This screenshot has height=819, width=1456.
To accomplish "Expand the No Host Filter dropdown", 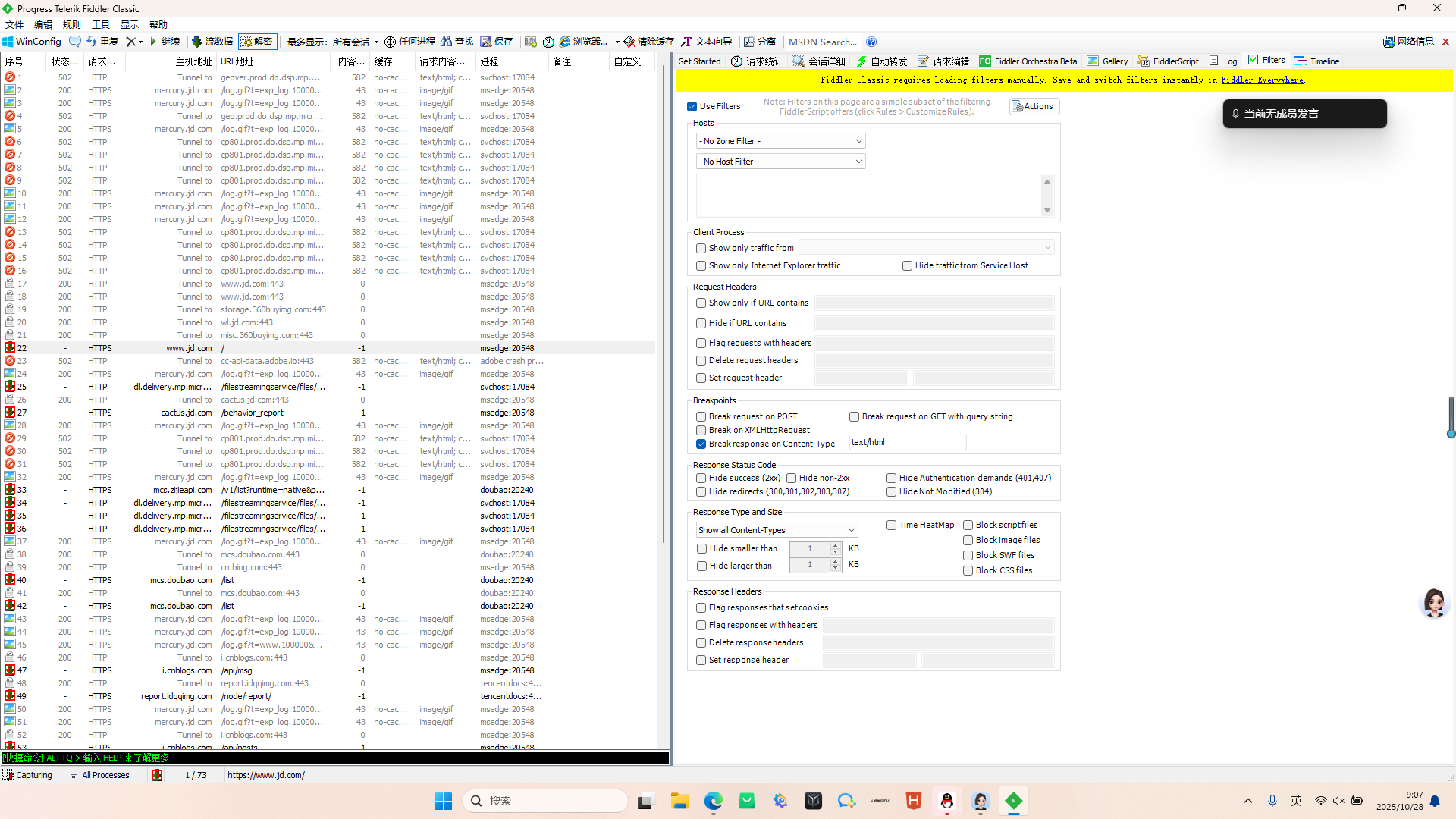I will pos(780,162).
